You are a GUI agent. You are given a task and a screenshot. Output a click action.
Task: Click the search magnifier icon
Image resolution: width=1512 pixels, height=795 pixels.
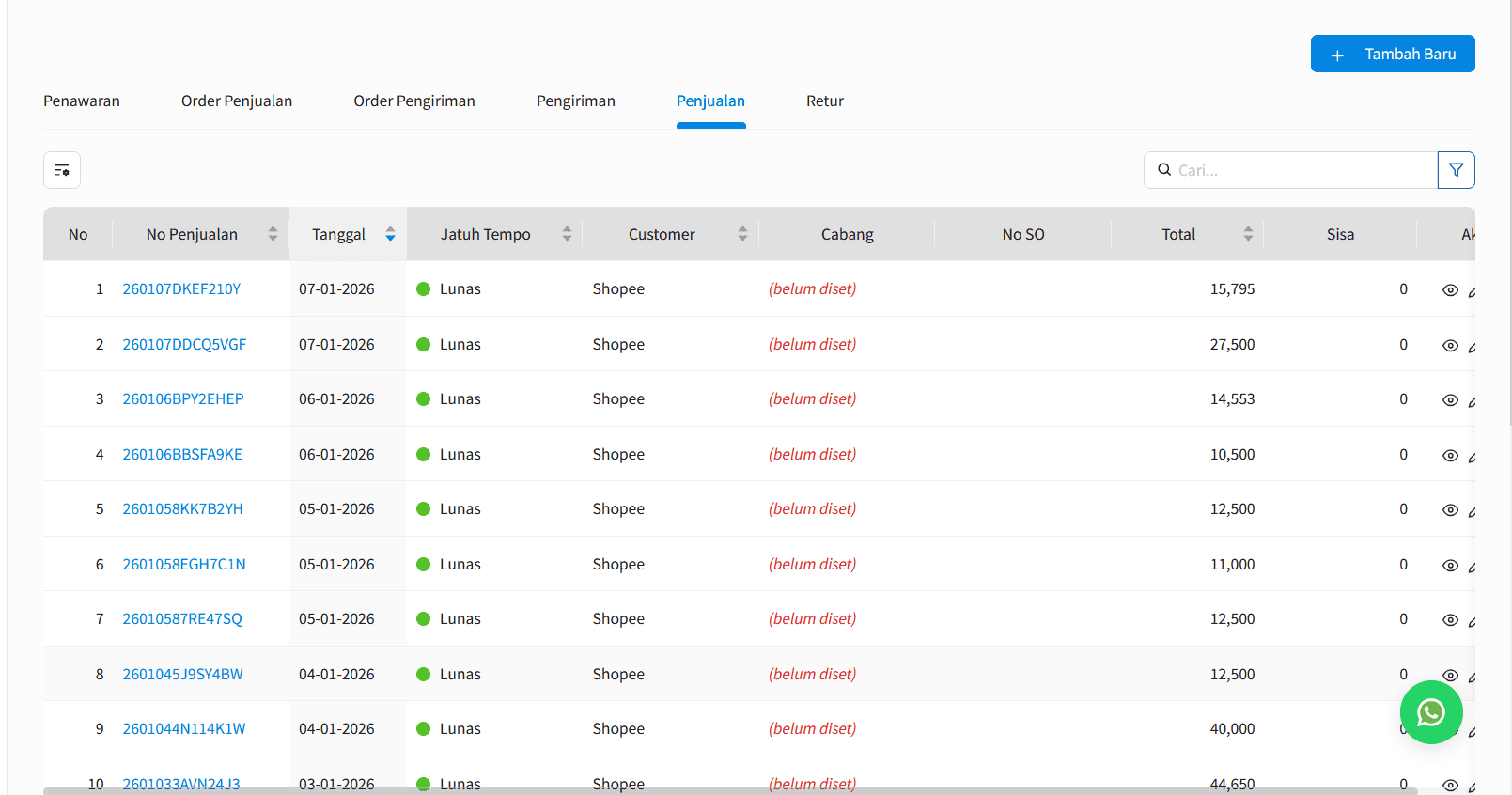[x=1164, y=170]
